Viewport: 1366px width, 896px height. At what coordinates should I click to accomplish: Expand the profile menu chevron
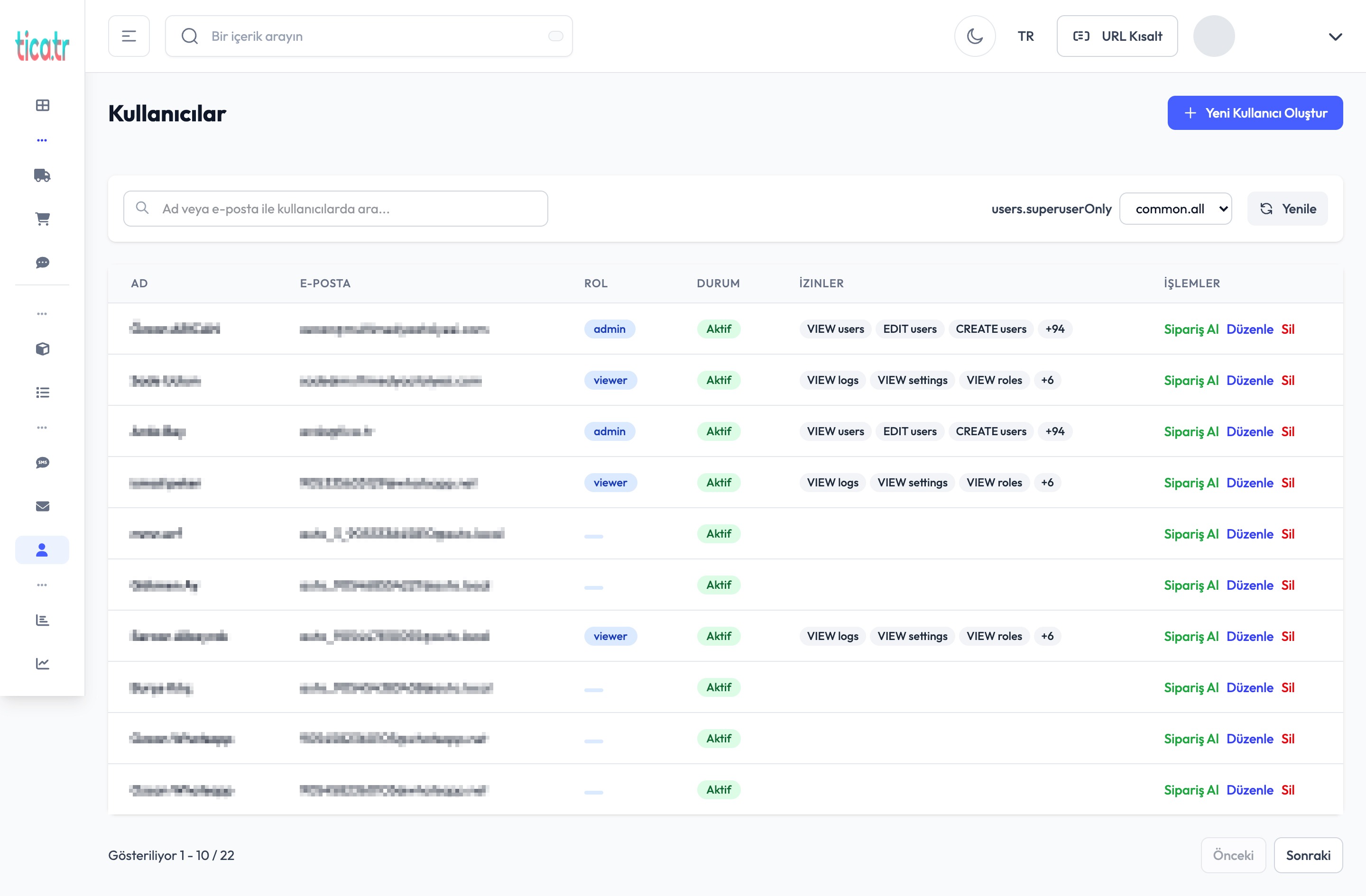click(1335, 37)
